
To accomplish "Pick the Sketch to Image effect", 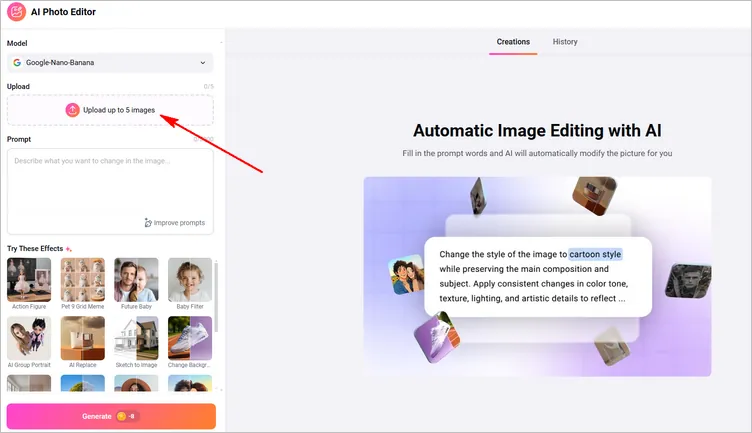I will 136,338.
